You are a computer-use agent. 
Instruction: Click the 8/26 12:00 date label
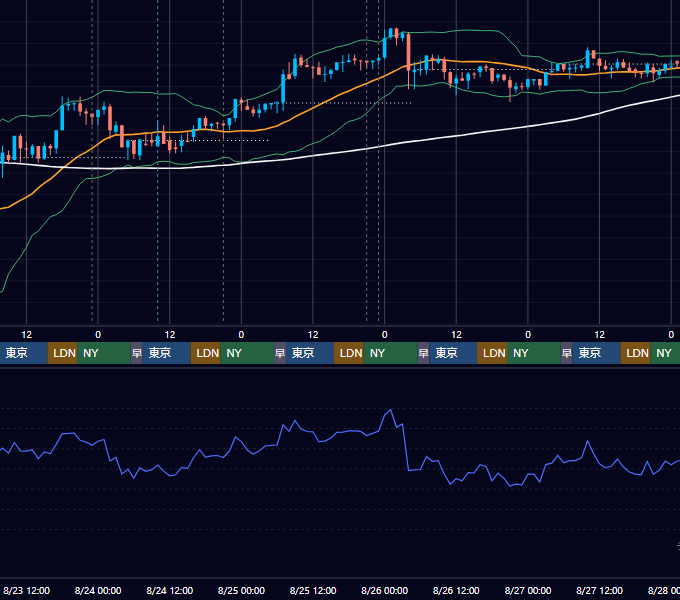[456, 590]
